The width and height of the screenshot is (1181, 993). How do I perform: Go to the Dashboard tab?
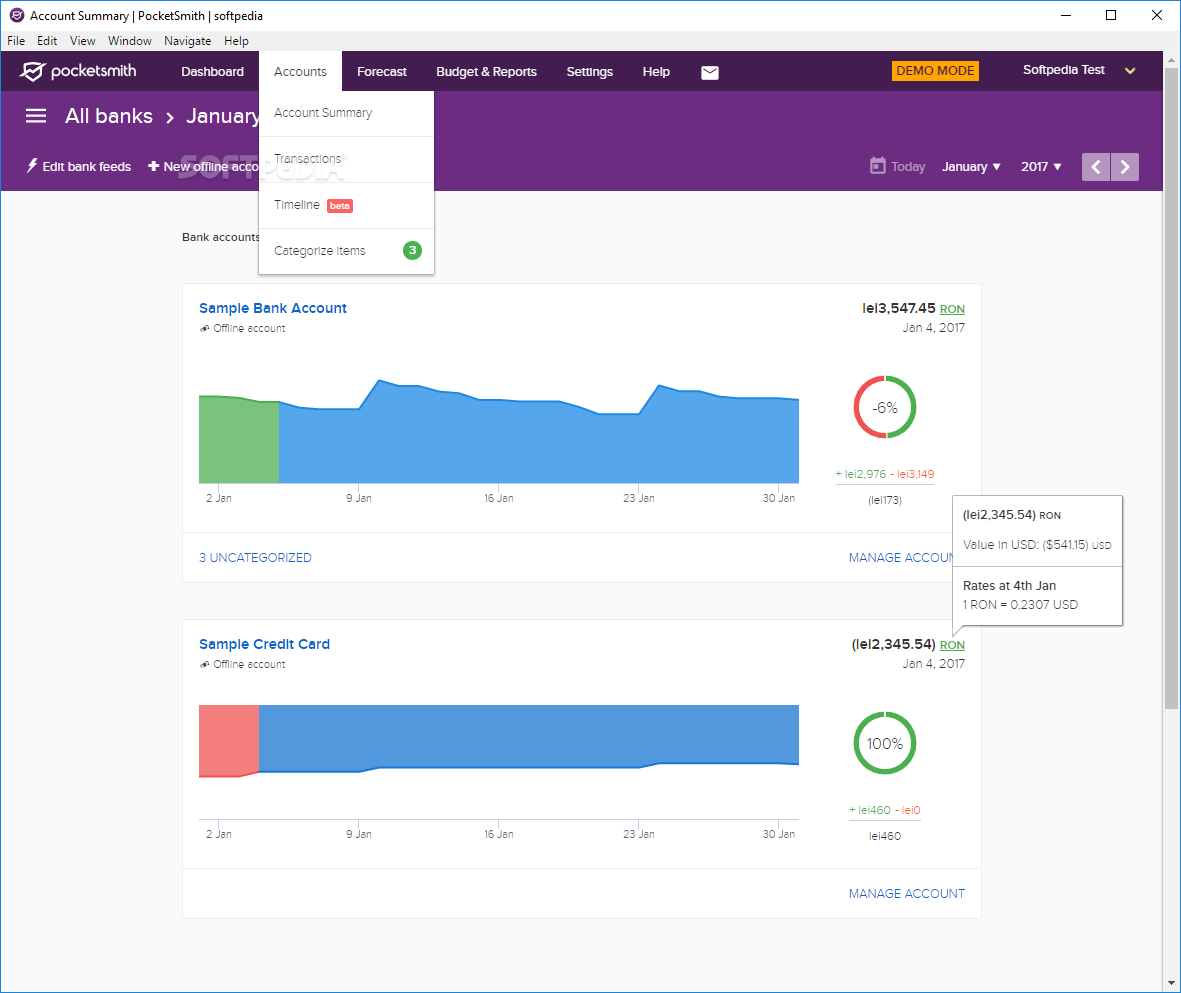(x=212, y=72)
